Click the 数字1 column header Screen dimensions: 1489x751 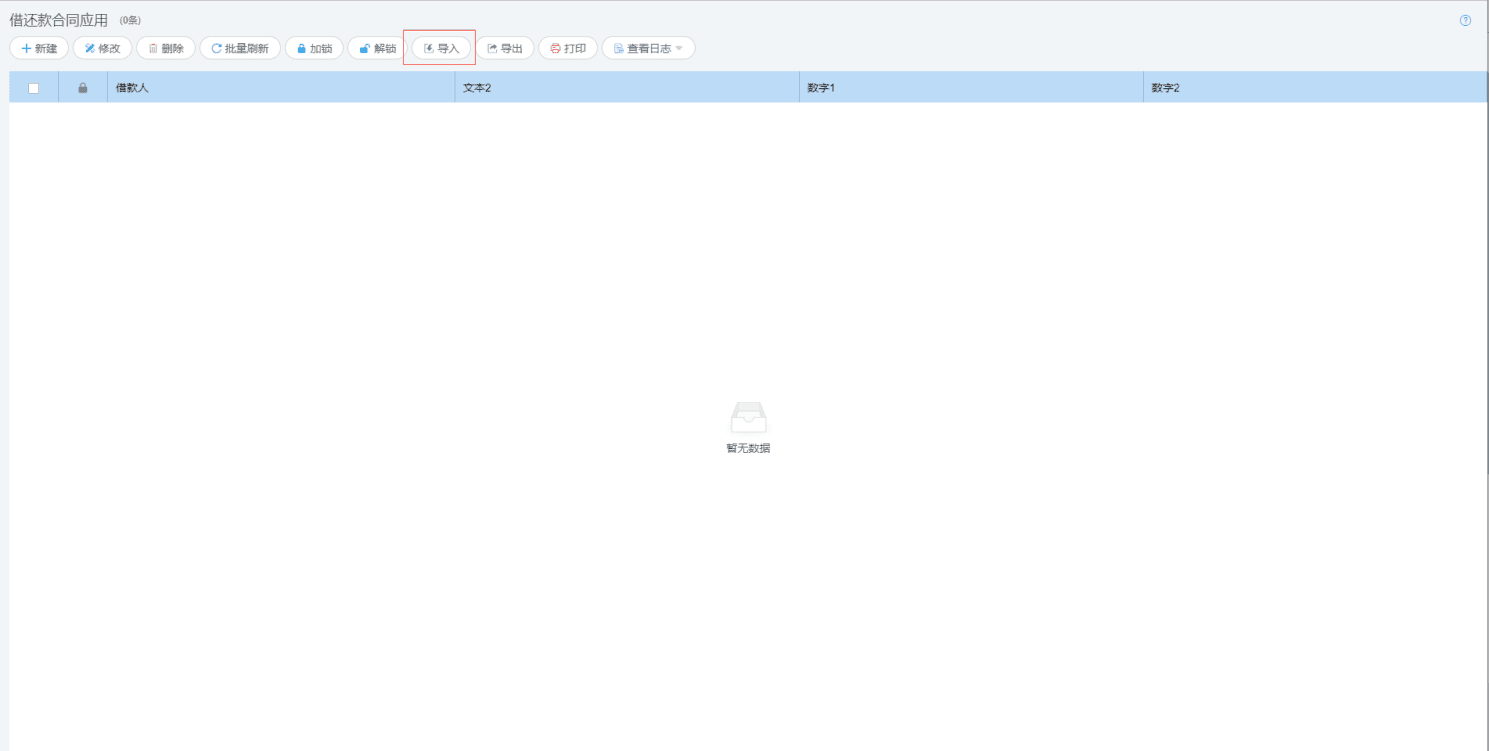pyautogui.click(x=971, y=88)
